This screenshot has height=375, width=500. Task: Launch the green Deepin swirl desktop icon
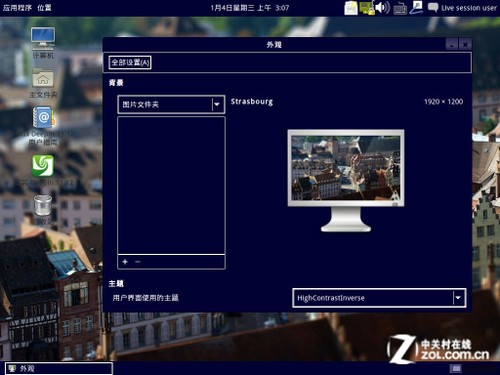point(43,165)
